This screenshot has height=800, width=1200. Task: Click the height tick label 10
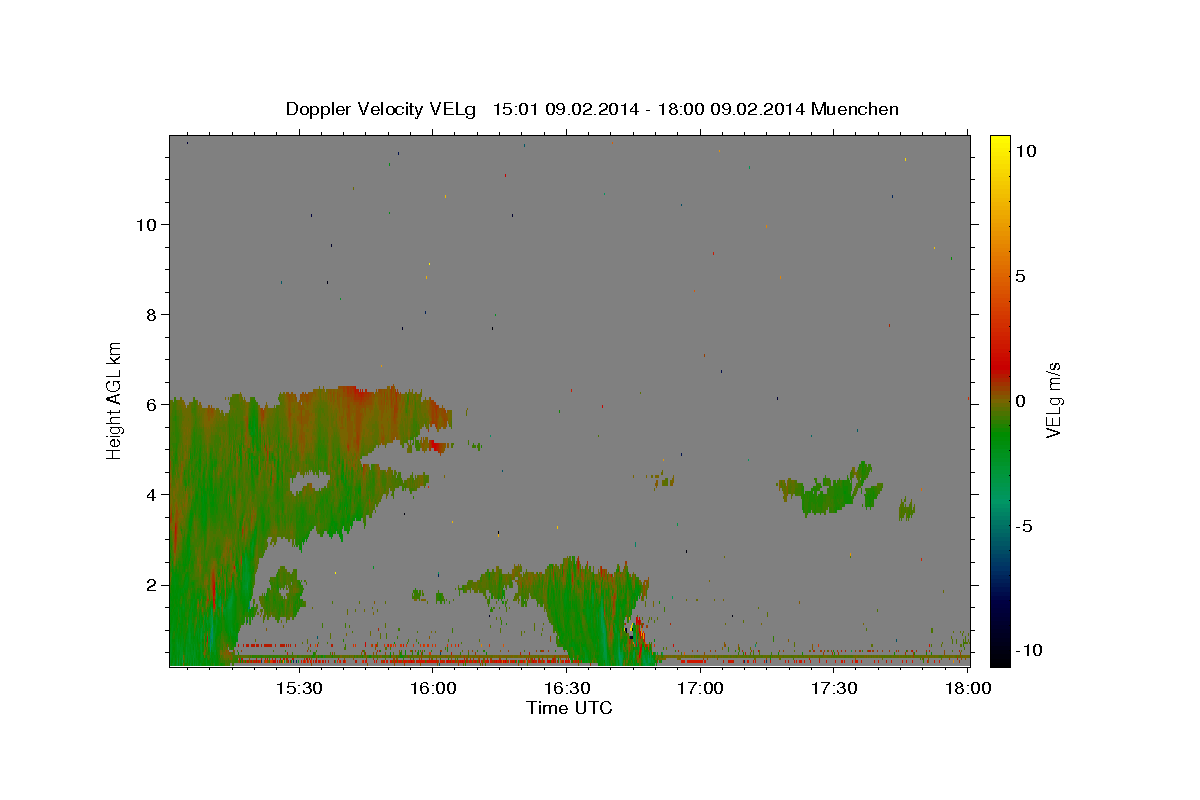(146, 224)
